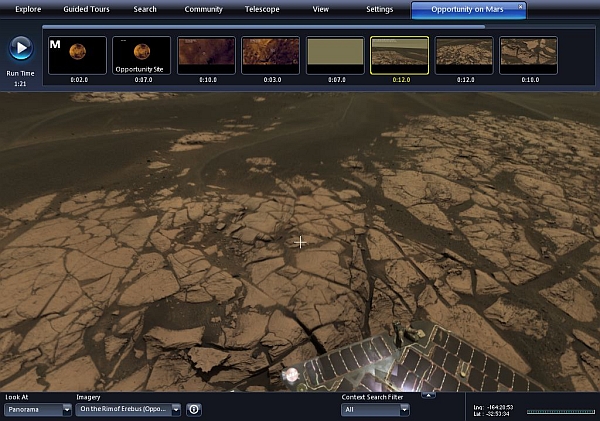Image resolution: width=600 pixels, height=421 pixels.
Task: Select the last slide thumbnail, 0:10.0
Action: [x=528, y=55]
